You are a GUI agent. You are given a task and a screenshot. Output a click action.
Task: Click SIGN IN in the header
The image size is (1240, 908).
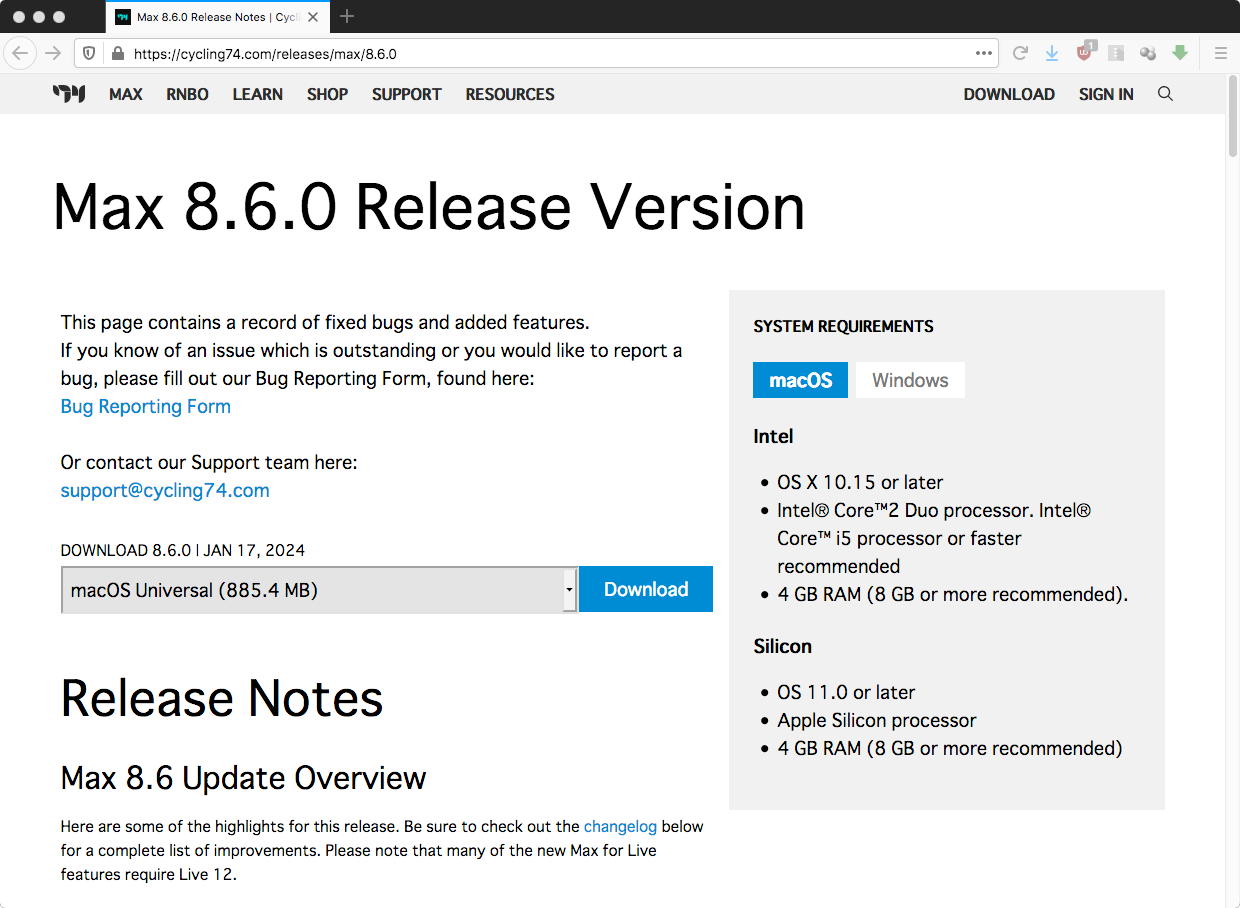pos(1106,94)
